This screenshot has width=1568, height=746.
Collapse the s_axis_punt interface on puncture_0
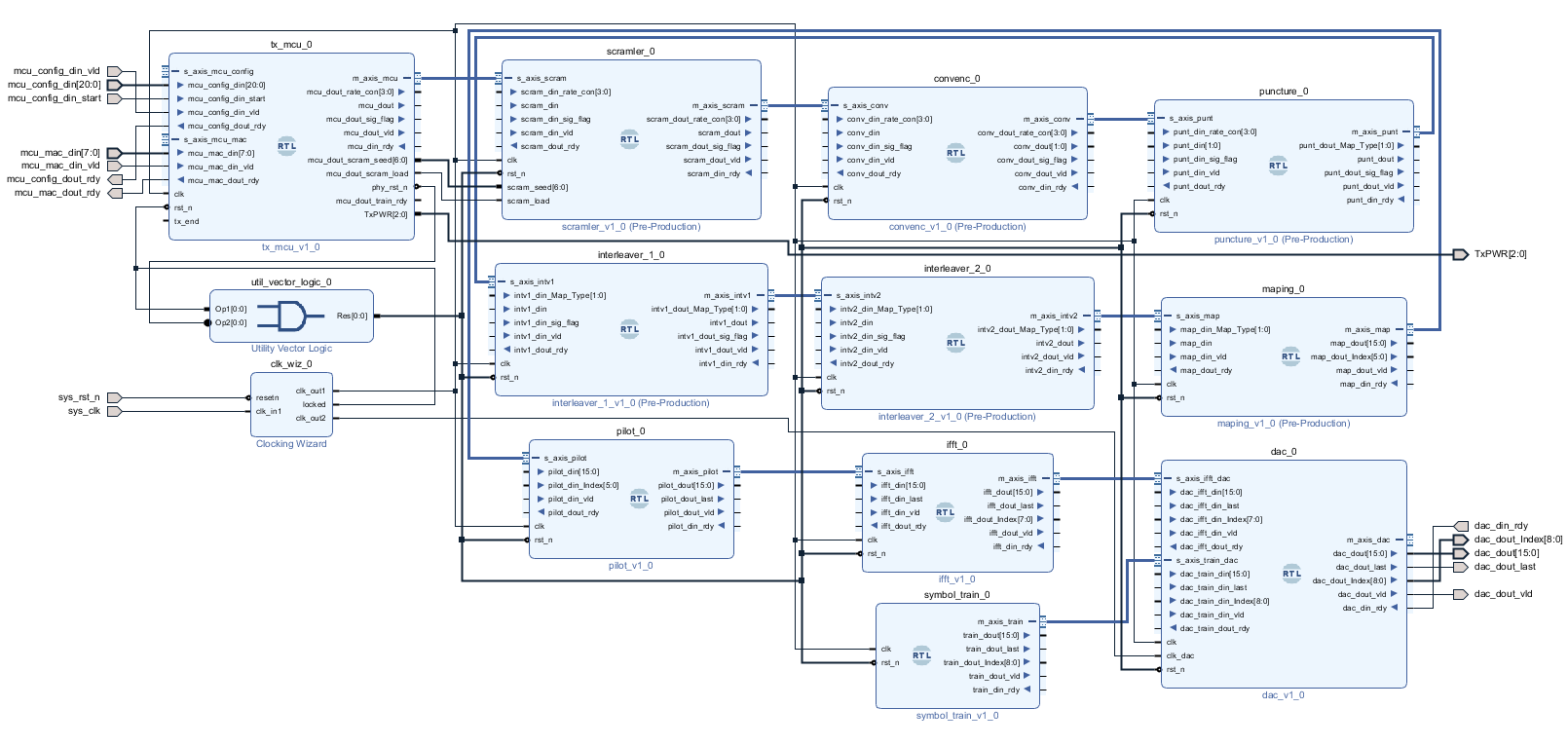(1161, 118)
